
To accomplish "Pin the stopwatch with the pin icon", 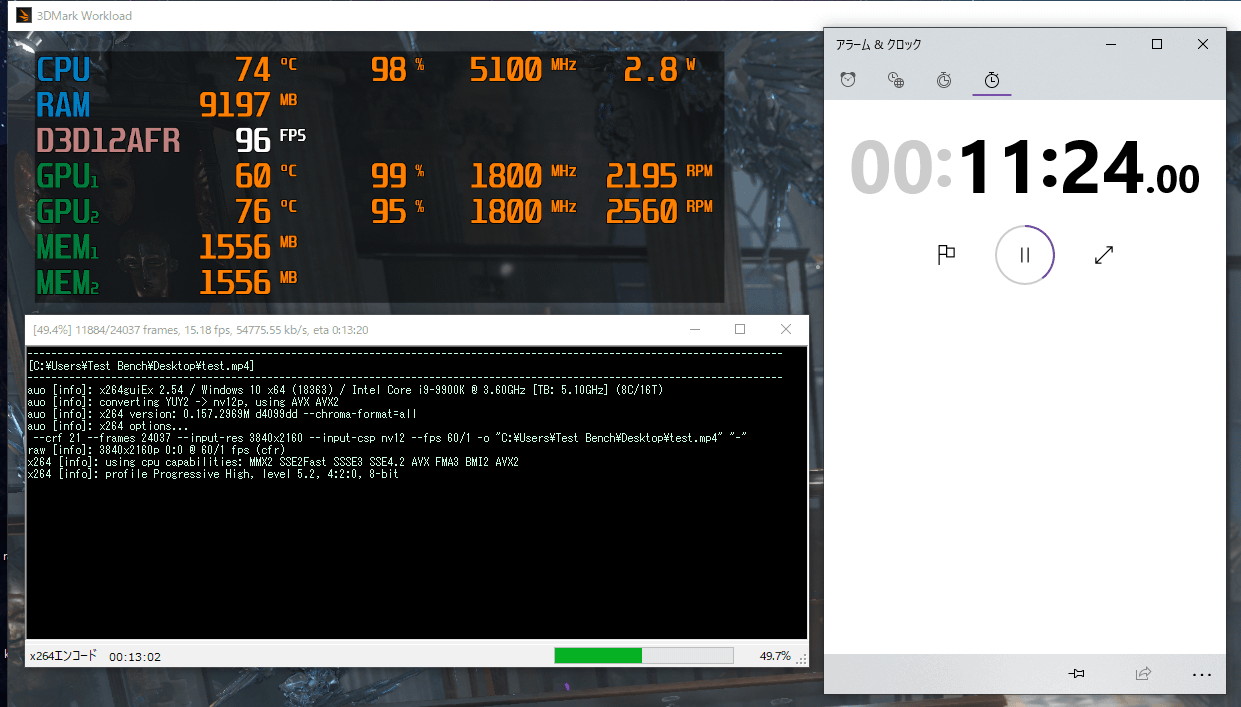I will (1076, 674).
